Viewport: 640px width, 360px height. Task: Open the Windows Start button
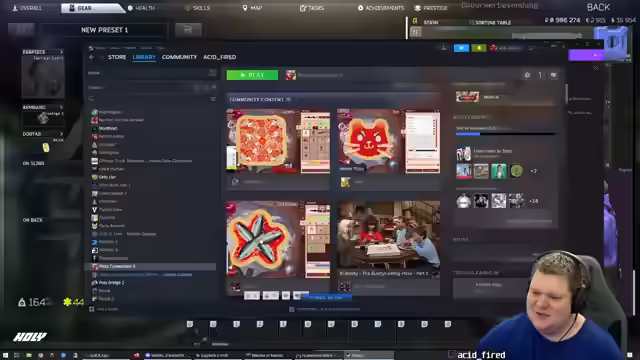6,355
